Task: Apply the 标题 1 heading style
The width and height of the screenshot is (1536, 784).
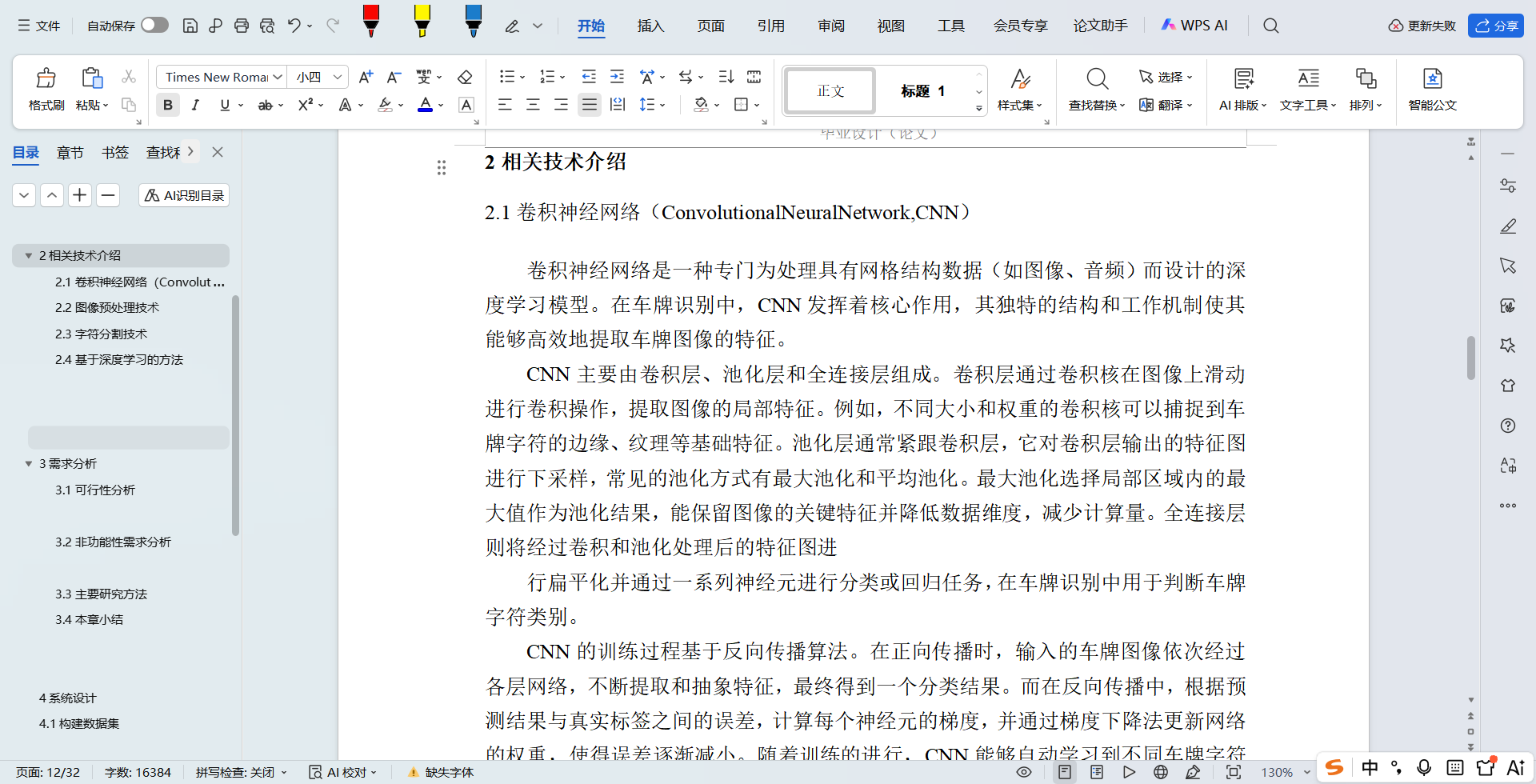Action: 923,90
